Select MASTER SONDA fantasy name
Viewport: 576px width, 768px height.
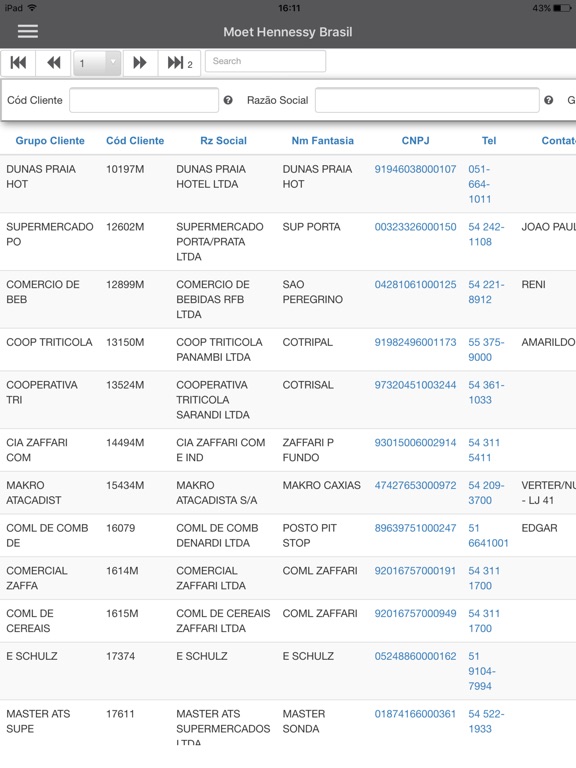pyautogui.click(x=304, y=721)
